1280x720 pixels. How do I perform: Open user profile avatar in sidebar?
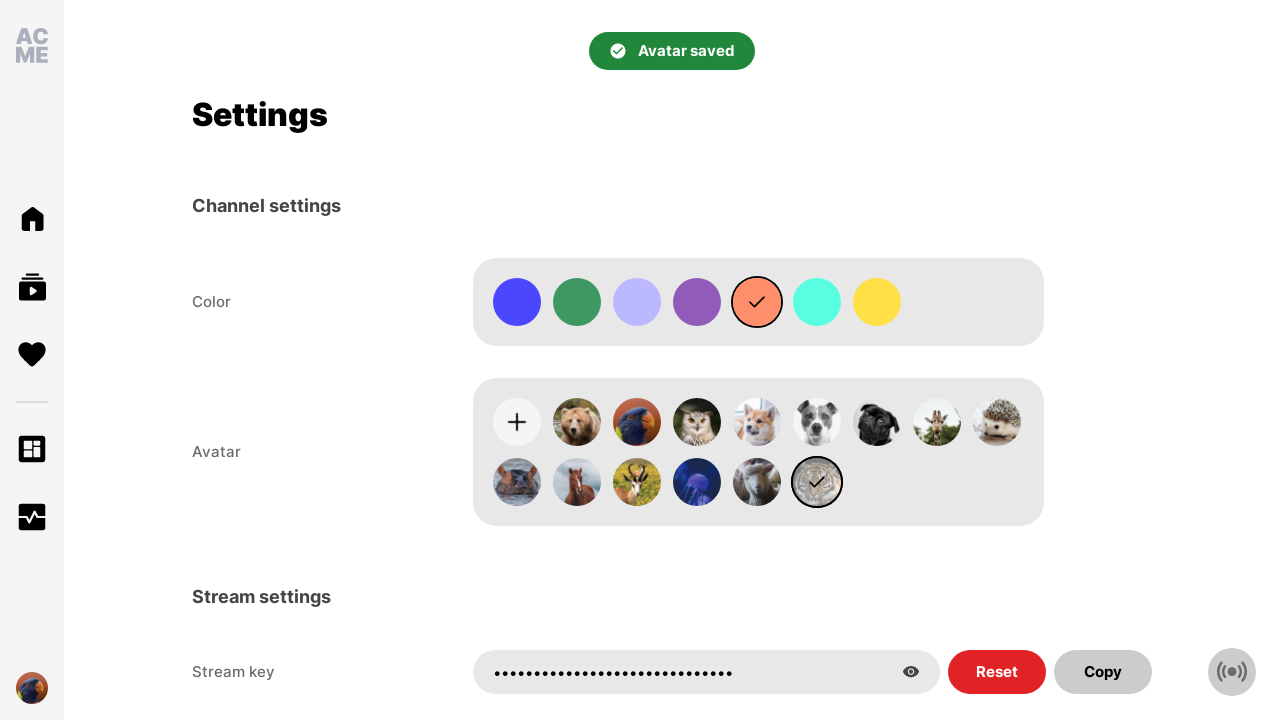pos(32,688)
